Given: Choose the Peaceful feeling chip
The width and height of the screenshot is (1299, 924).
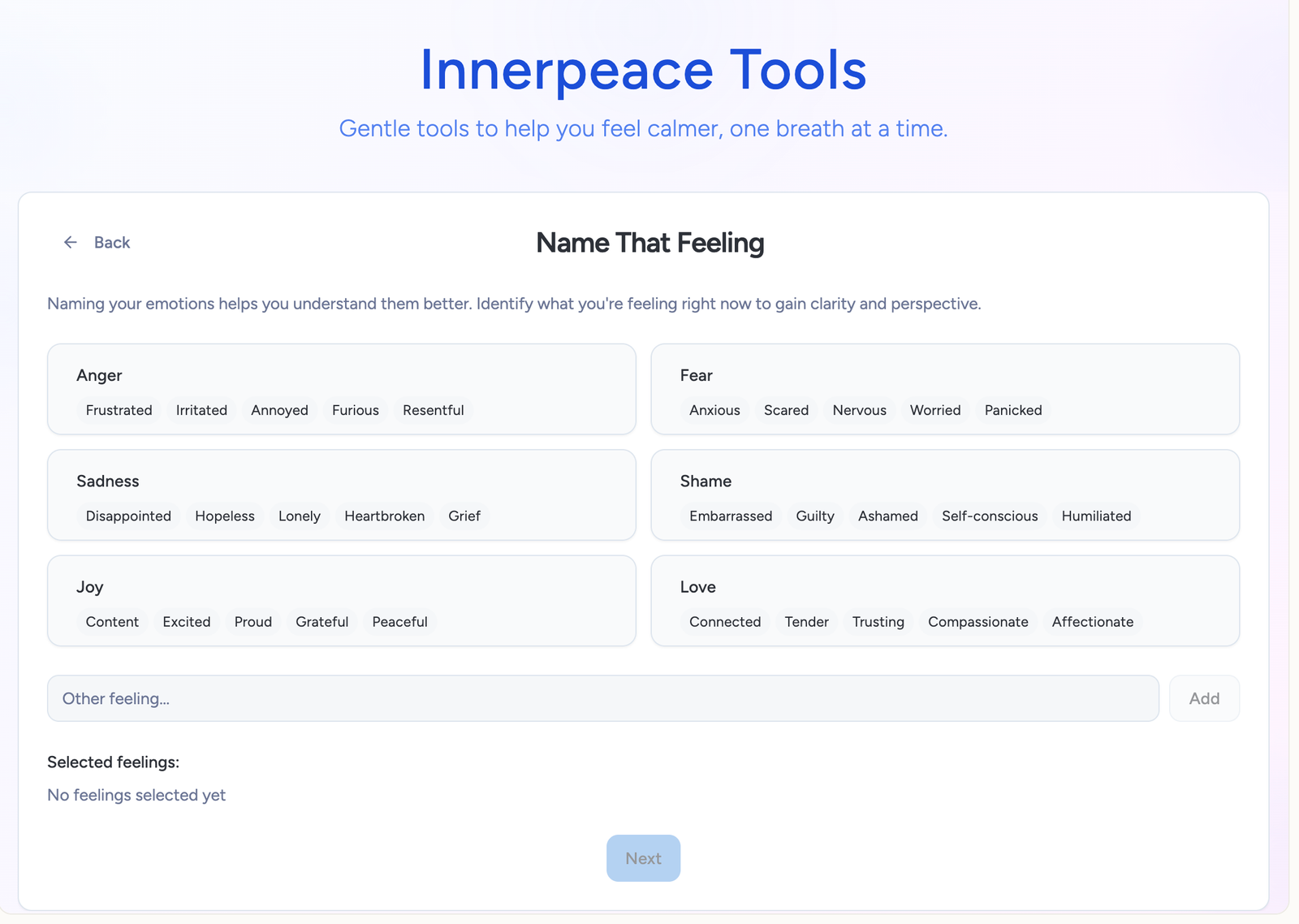Looking at the screenshot, I should click(x=399, y=622).
